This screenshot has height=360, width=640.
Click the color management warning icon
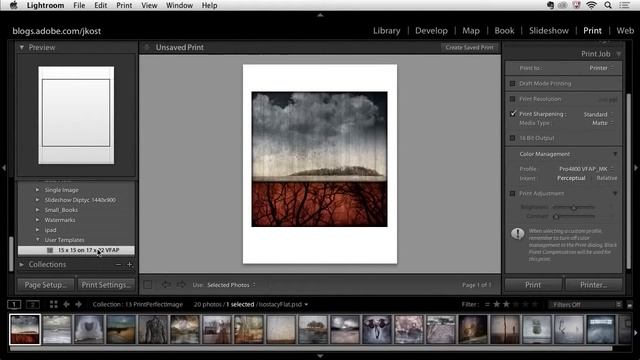(518, 234)
